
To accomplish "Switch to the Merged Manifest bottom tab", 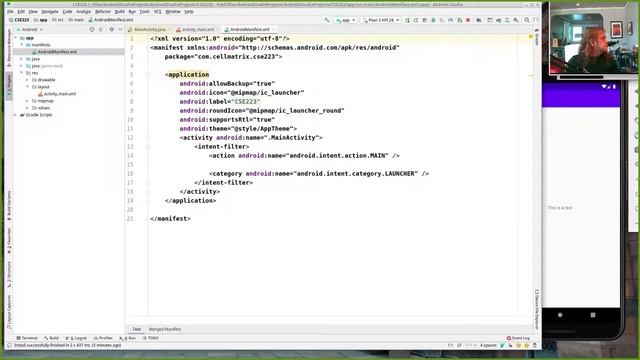I will click(164, 329).
